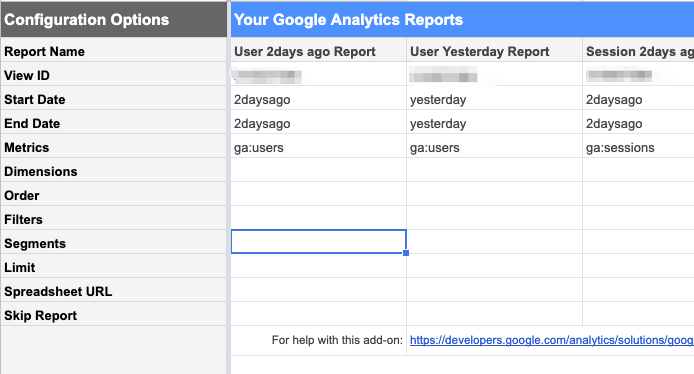The image size is (694, 374).
Task: Open the developers.google.com analytics help link
Action: [551, 340]
